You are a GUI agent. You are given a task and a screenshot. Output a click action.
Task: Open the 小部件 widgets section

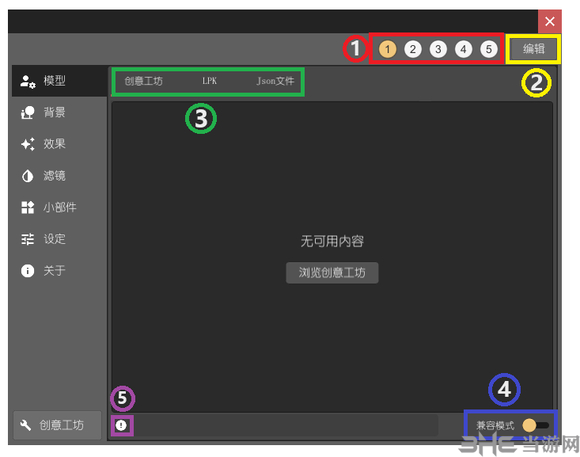(x=59, y=207)
